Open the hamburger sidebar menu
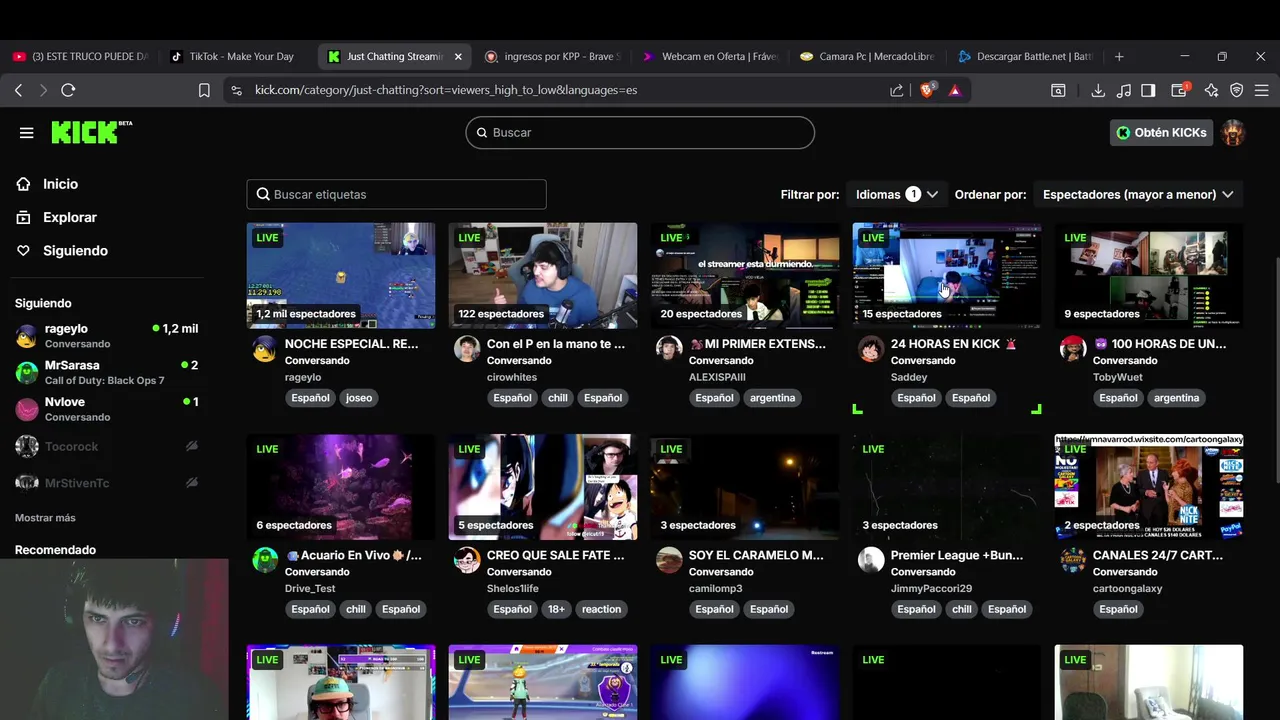Image resolution: width=1280 pixels, height=720 pixels. point(27,132)
